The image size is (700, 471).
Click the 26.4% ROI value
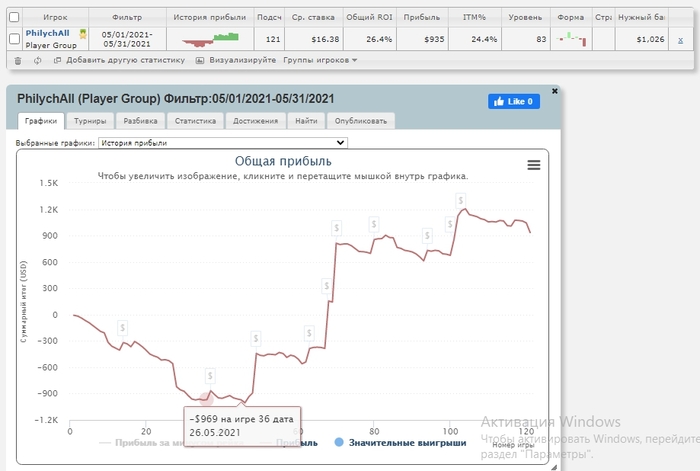coord(379,39)
